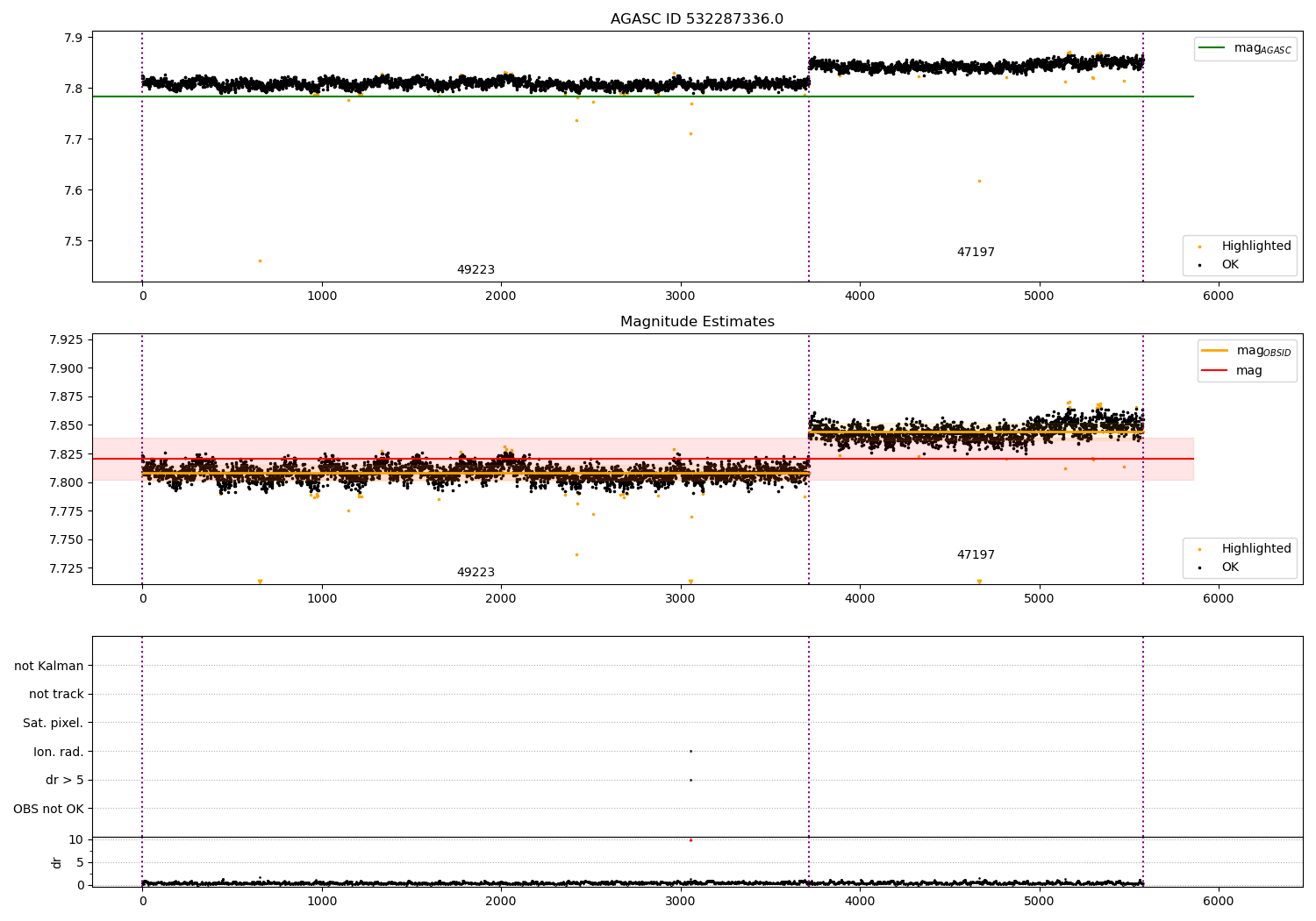Click the y-axis tick '7.875' in middle plot

click(66, 396)
